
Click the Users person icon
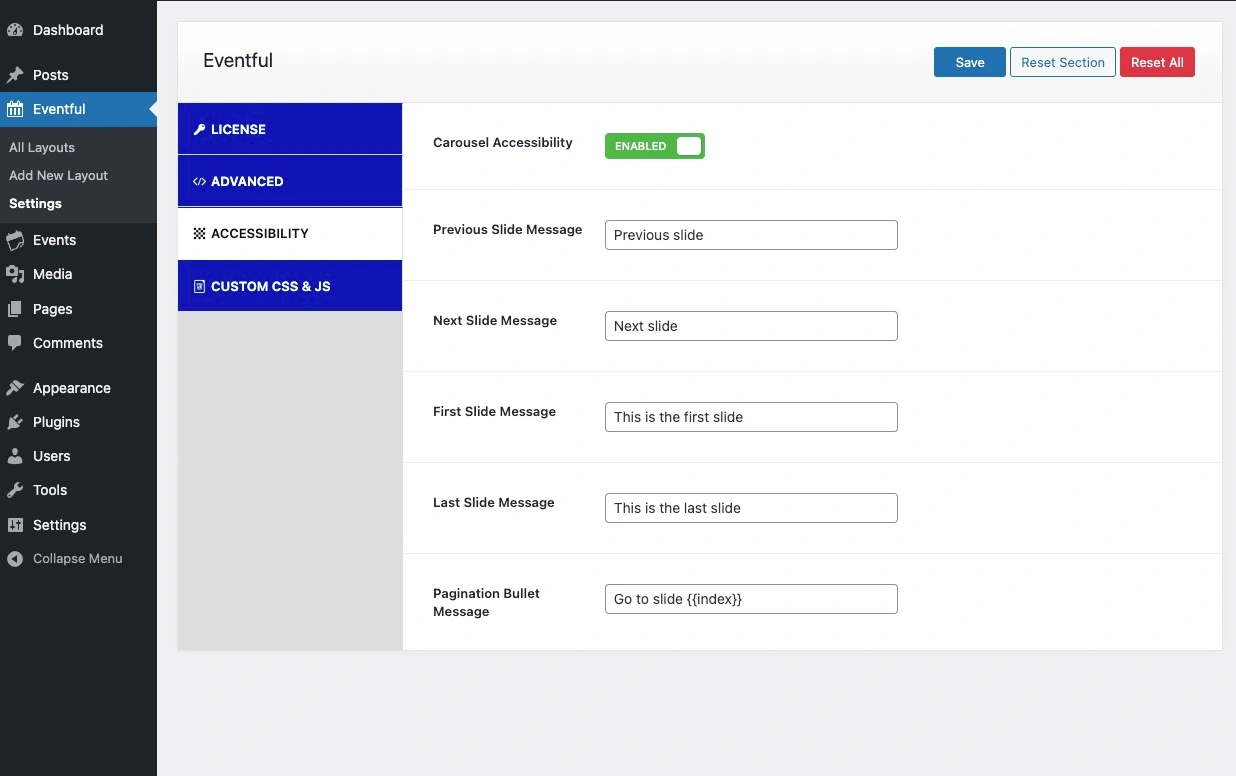15,456
